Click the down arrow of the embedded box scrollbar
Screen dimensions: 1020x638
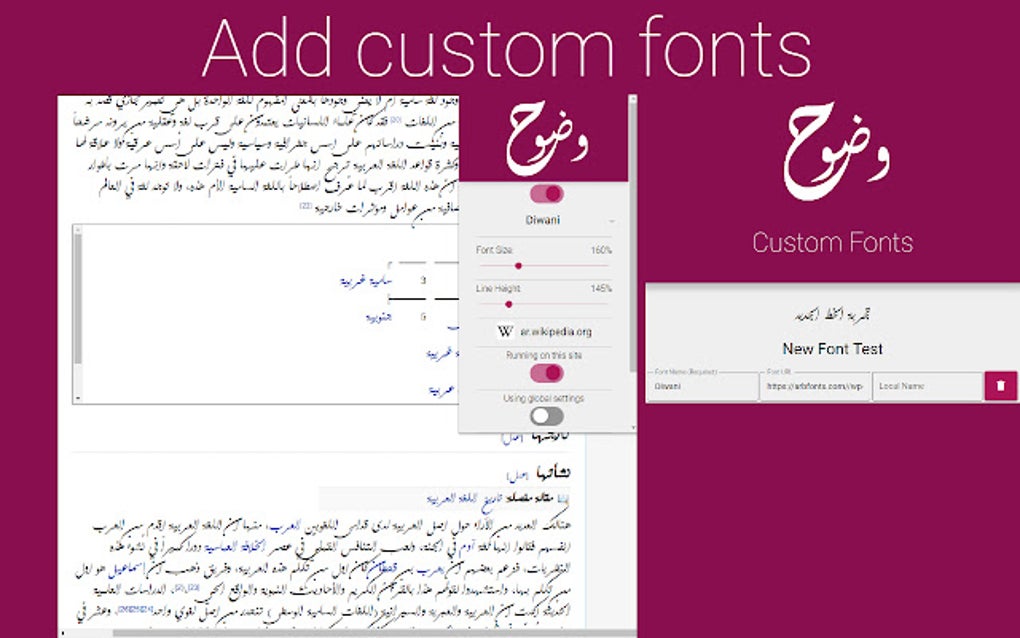(78, 397)
